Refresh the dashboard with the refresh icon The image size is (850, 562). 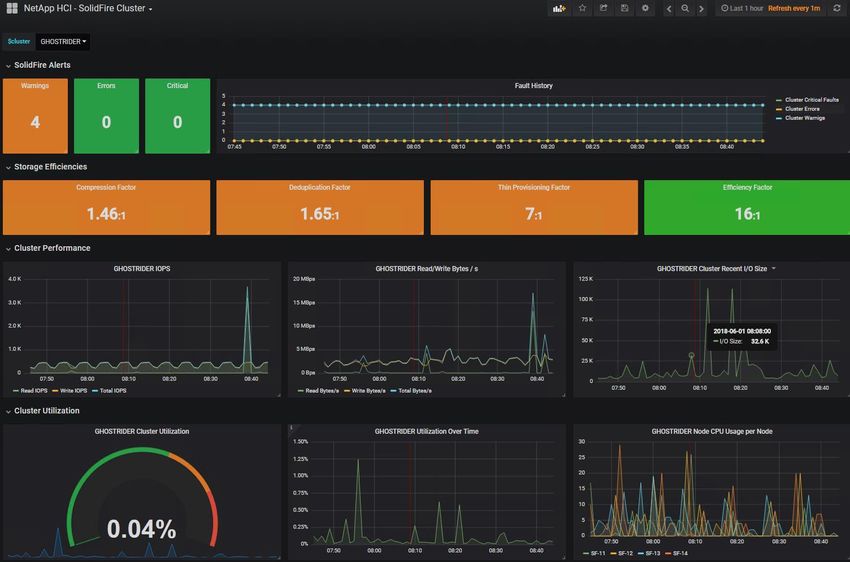837,8
